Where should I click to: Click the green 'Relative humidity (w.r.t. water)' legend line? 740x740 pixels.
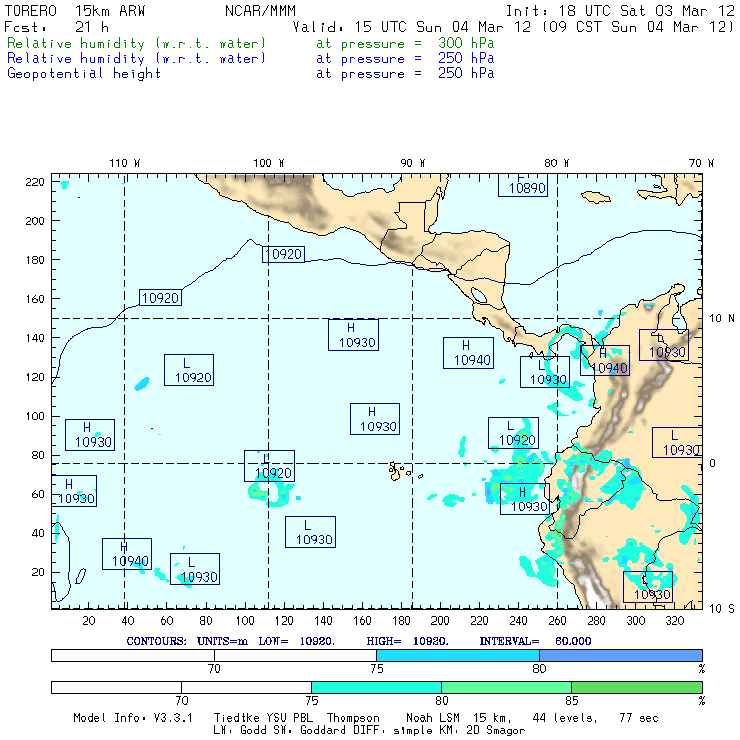(136, 43)
